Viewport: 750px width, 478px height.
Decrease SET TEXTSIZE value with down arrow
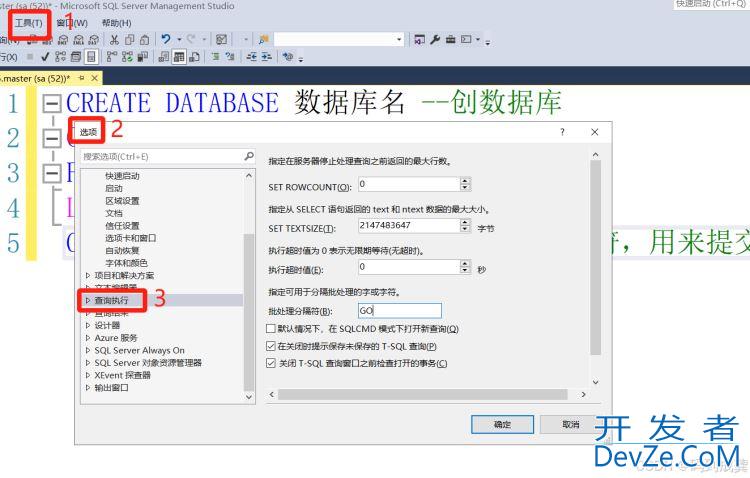pos(465,229)
